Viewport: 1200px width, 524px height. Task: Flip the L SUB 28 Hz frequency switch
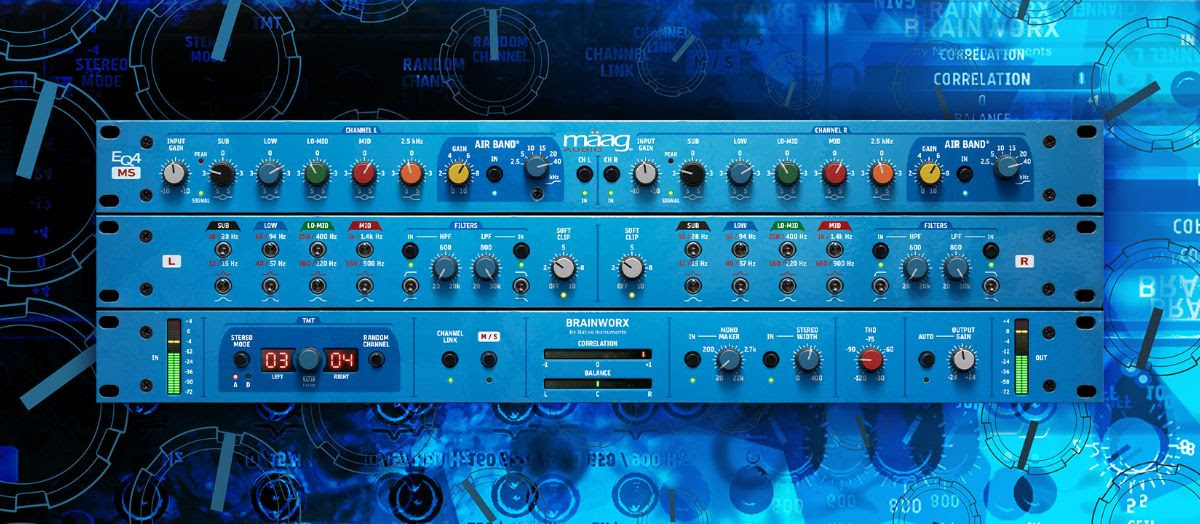222,250
